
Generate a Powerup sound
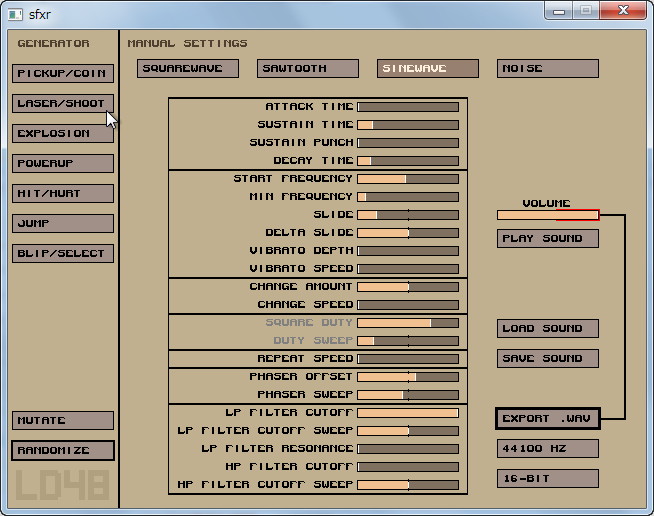(x=63, y=164)
